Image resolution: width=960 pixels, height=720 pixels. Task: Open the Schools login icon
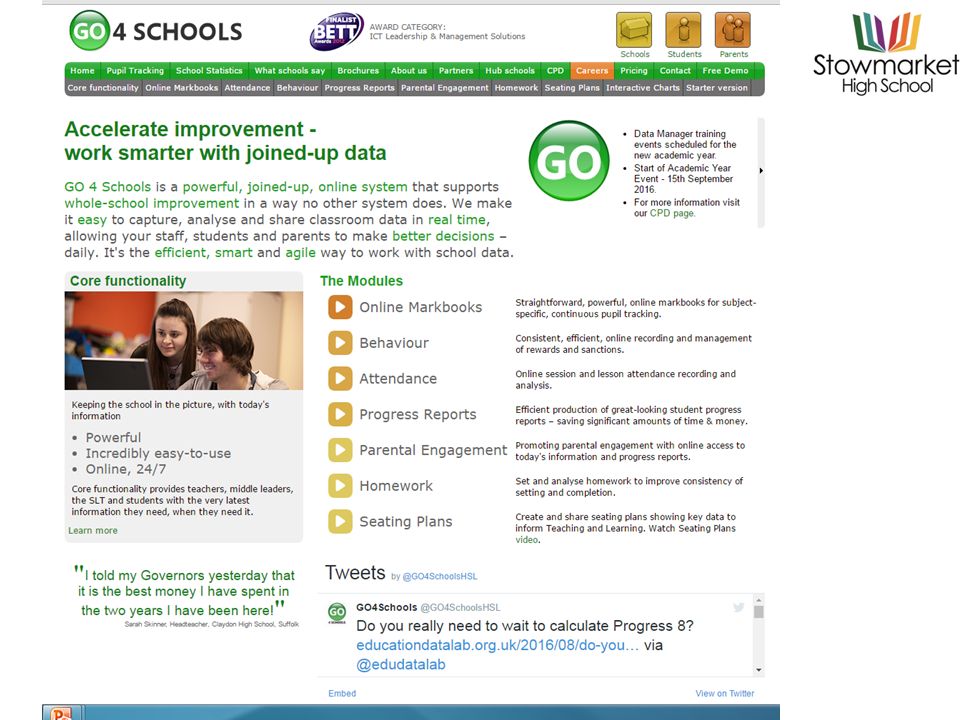click(x=634, y=29)
